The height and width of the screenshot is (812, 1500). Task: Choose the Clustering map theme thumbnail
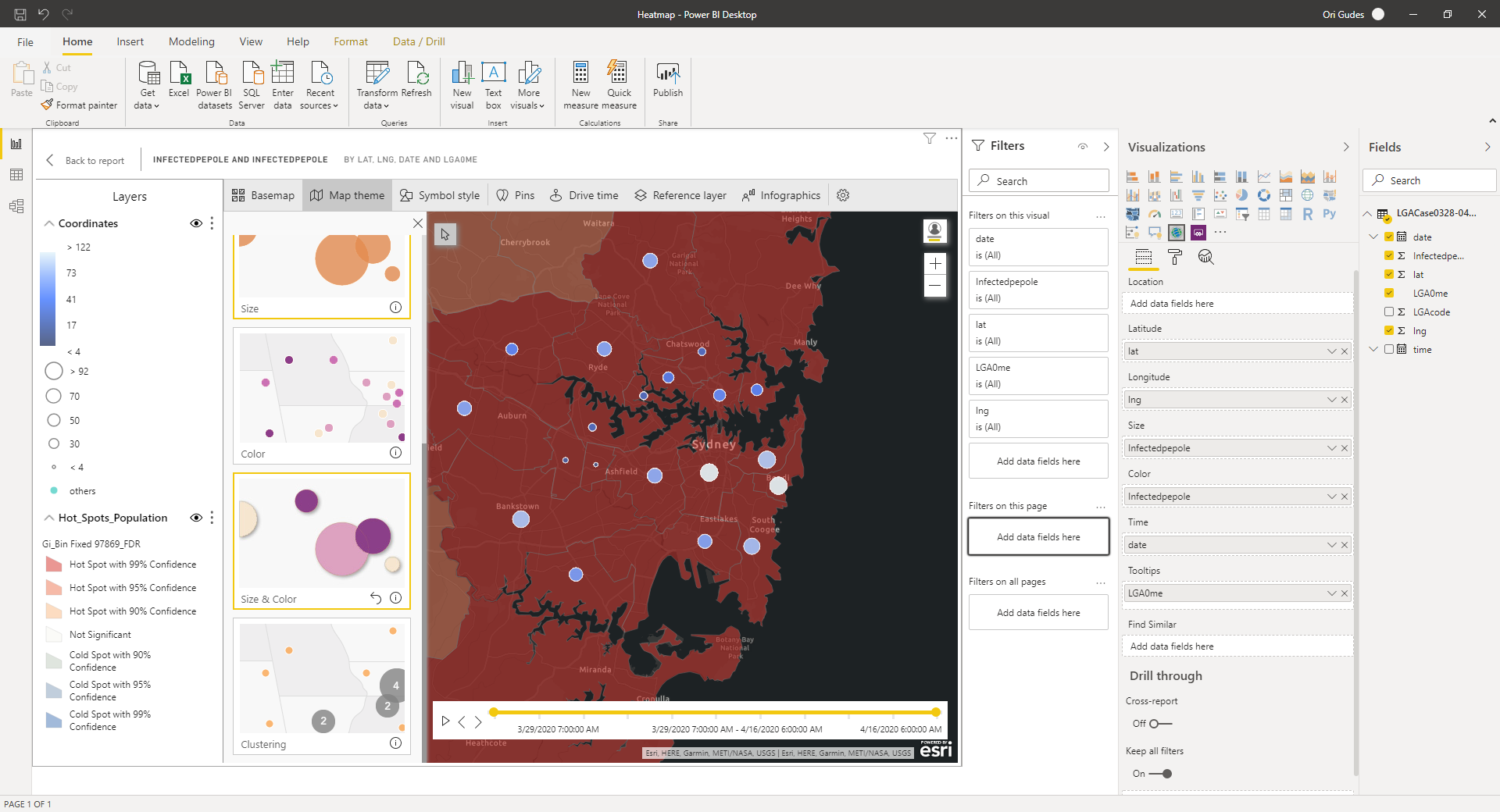[322, 678]
